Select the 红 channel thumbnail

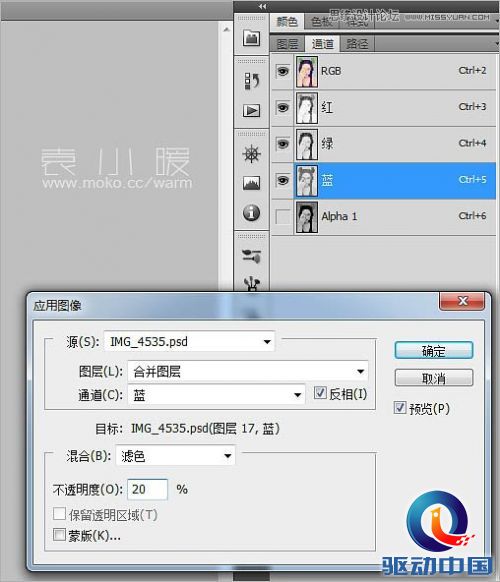pyautogui.click(x=307, y=108)
